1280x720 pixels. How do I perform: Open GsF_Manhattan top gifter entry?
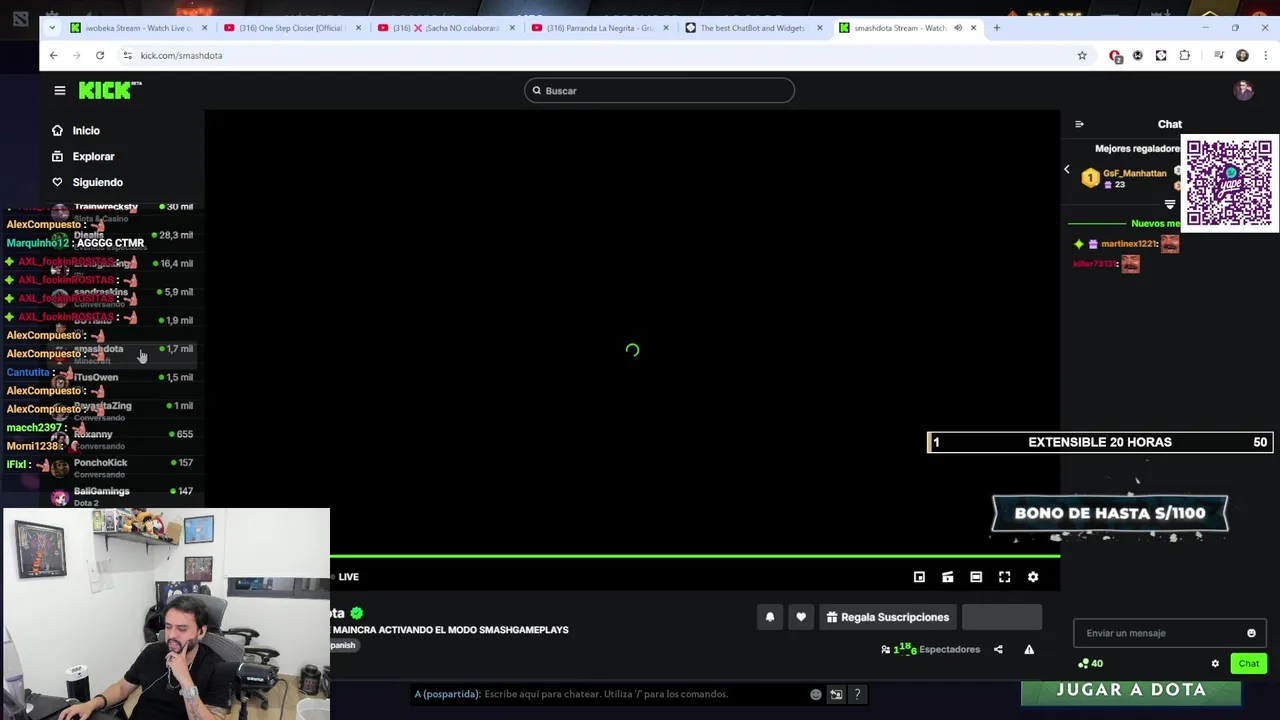tap(1125, 178)
